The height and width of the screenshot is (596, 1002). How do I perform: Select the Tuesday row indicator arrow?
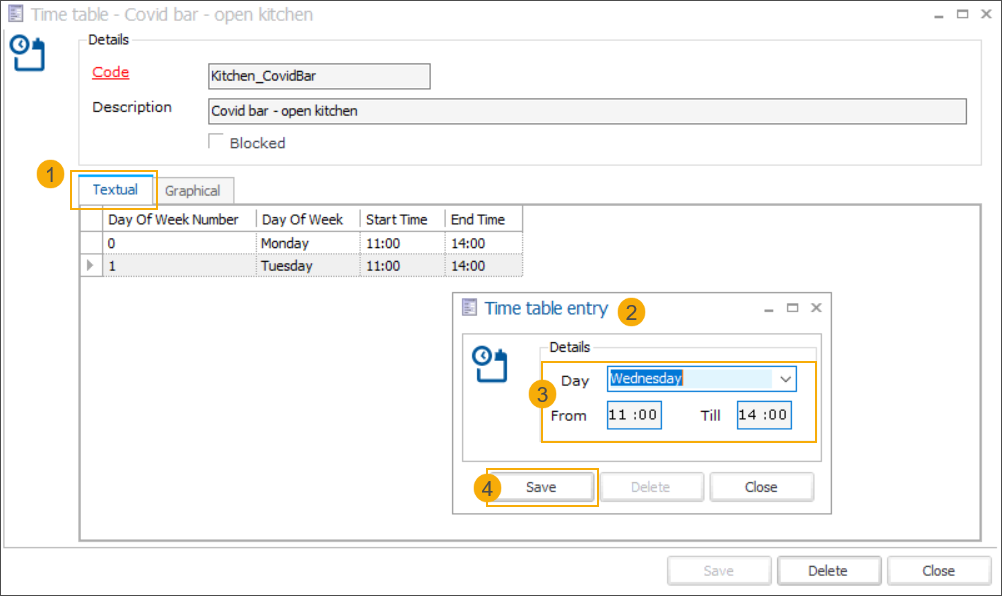click(92, 266)
